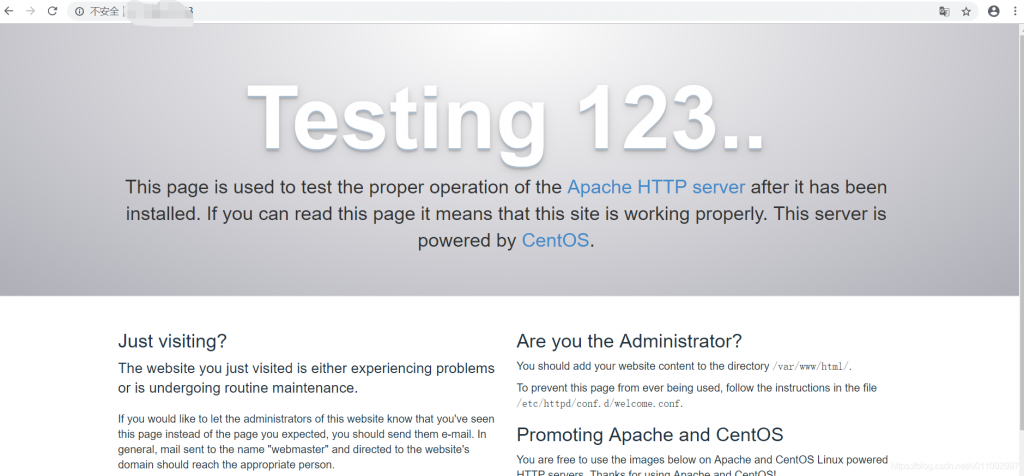The width and height of the screenshot is (1024, 476).
Task: Click the translate page icon
Action: 943,11
